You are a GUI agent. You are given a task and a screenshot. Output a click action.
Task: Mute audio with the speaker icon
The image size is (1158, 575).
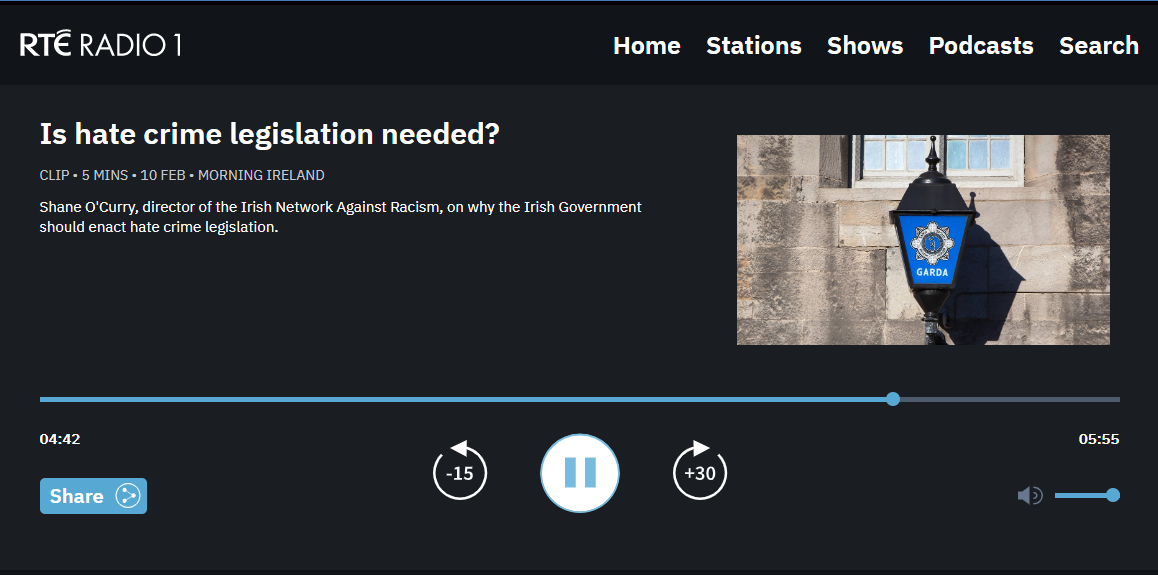point(1029,495)
